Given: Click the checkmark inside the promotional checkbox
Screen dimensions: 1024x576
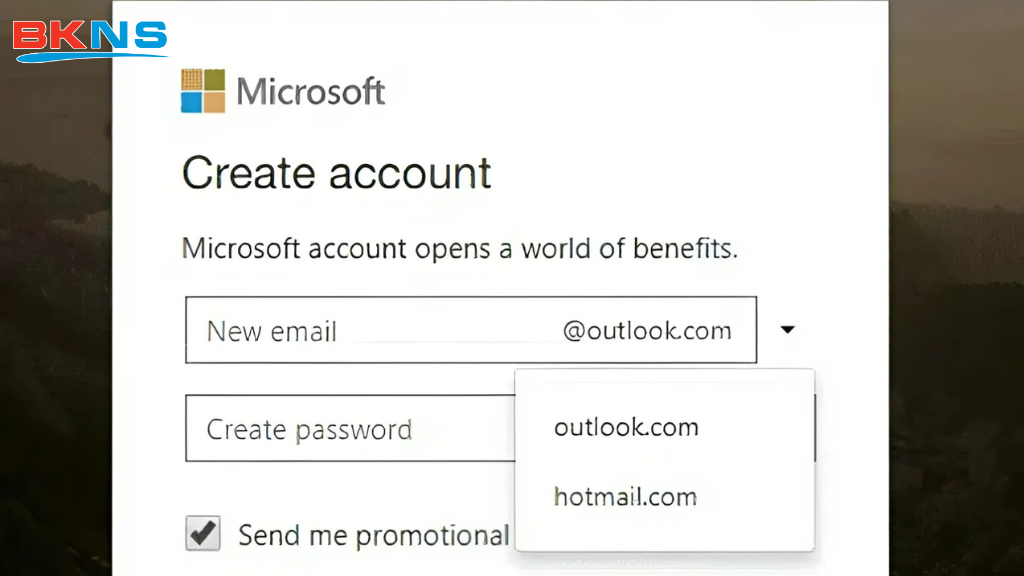Looking at the screenshot, I should (203, 533).
